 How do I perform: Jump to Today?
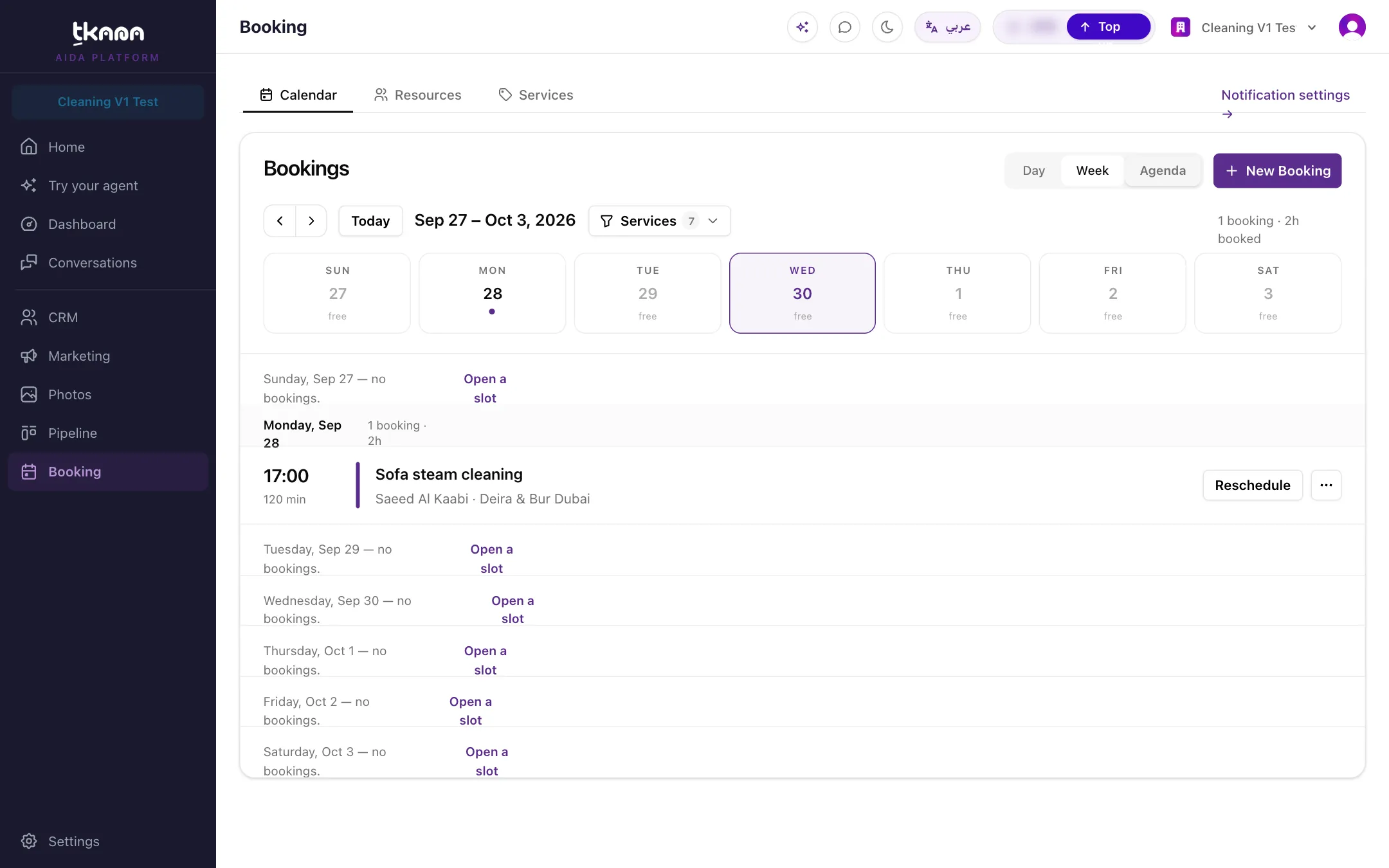point(370,221)
